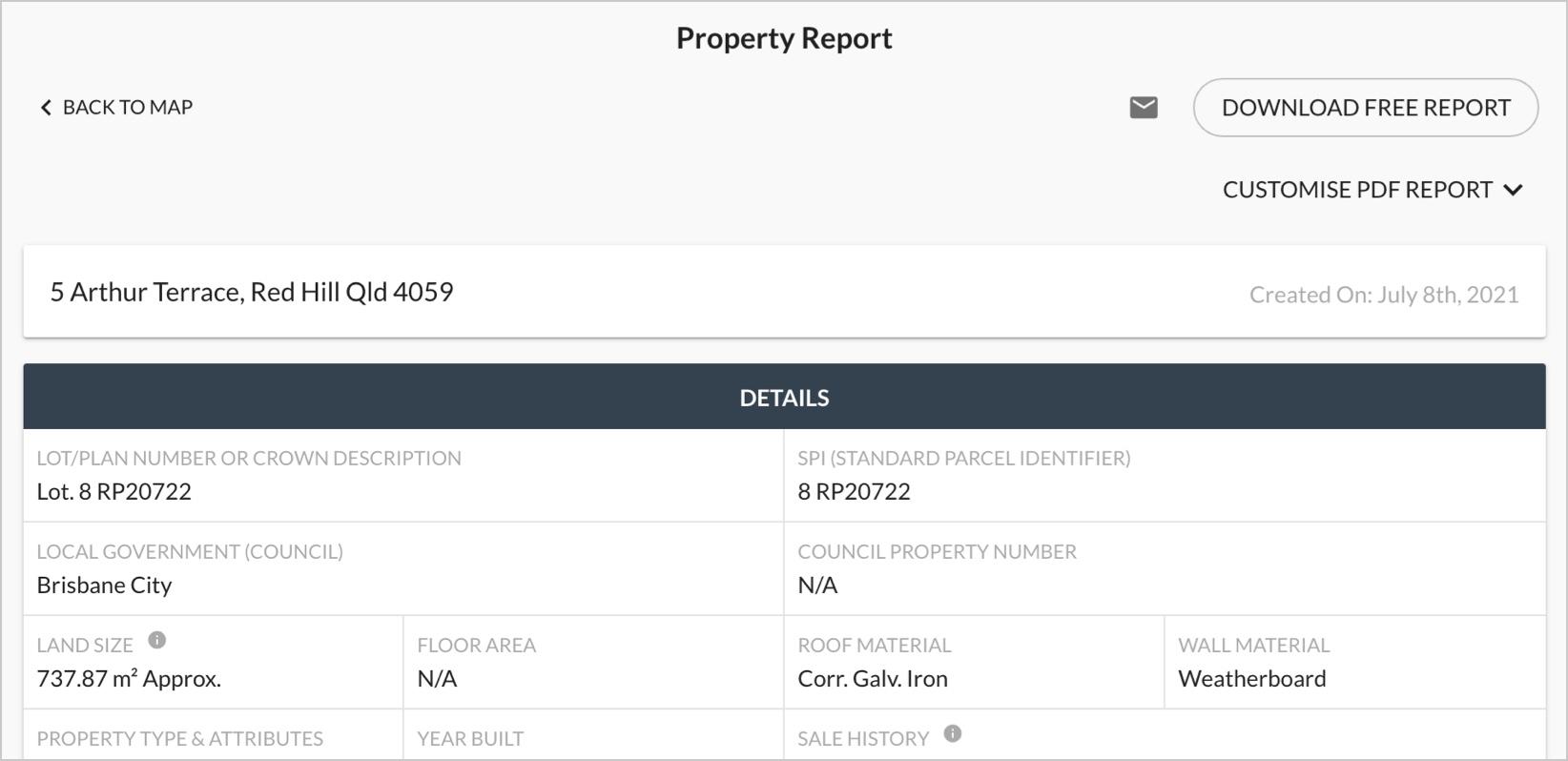
Task: Click the Council Property Number N/A value
Action: [817, 585]
